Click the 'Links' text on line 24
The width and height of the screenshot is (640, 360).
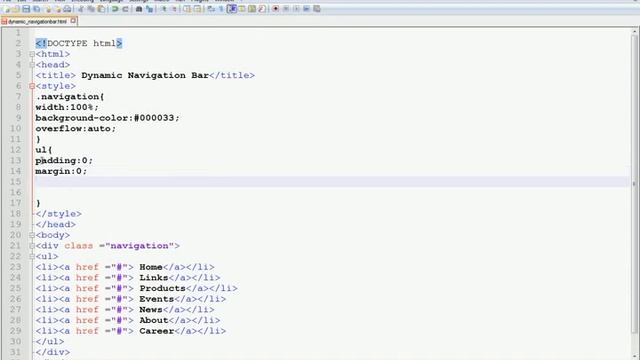(x=154, y=278)
